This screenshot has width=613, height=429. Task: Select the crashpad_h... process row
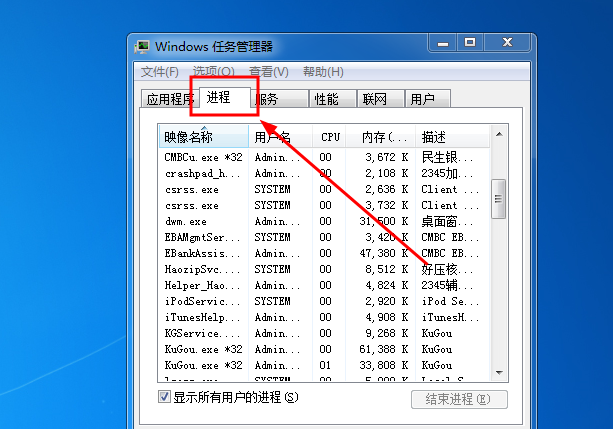[x=324, y=173]
